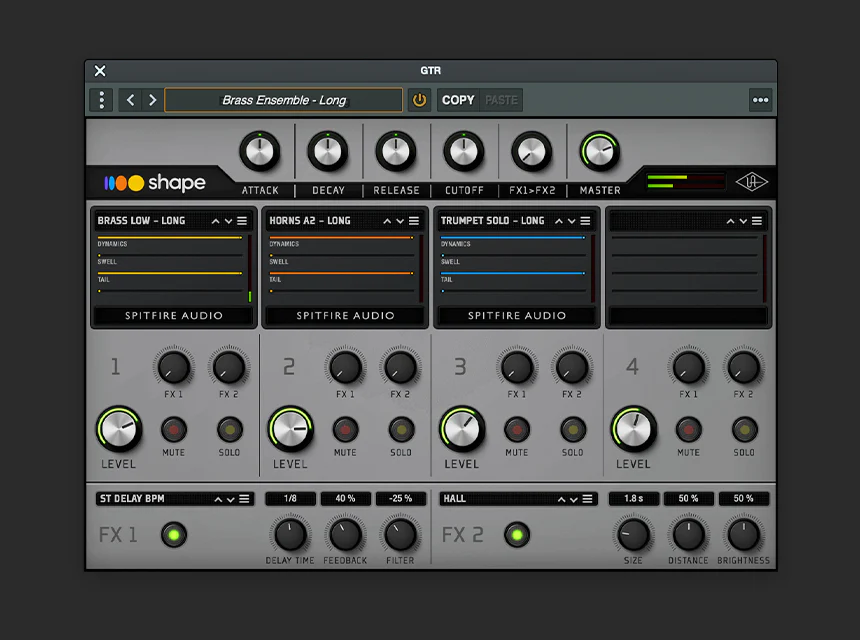Image resolution: width=860 pixels, height=640 pixels.
Task: Click the 1/8 delay time value field
Action: [x=290, y=499]
